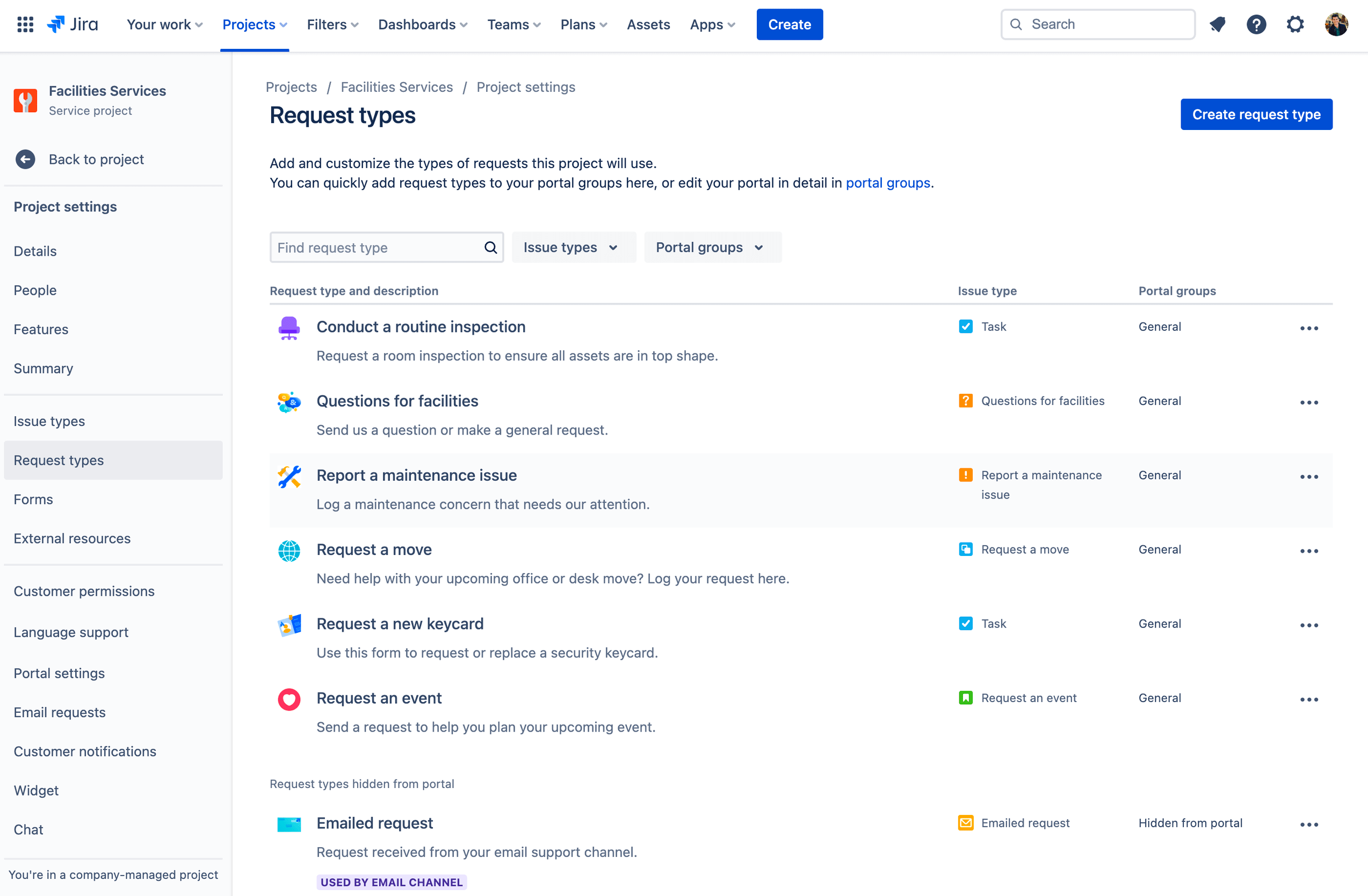Toggle the three-dot menu for Emailed request
This screenshot has width=1368, height=896.
click(1309, 824)
